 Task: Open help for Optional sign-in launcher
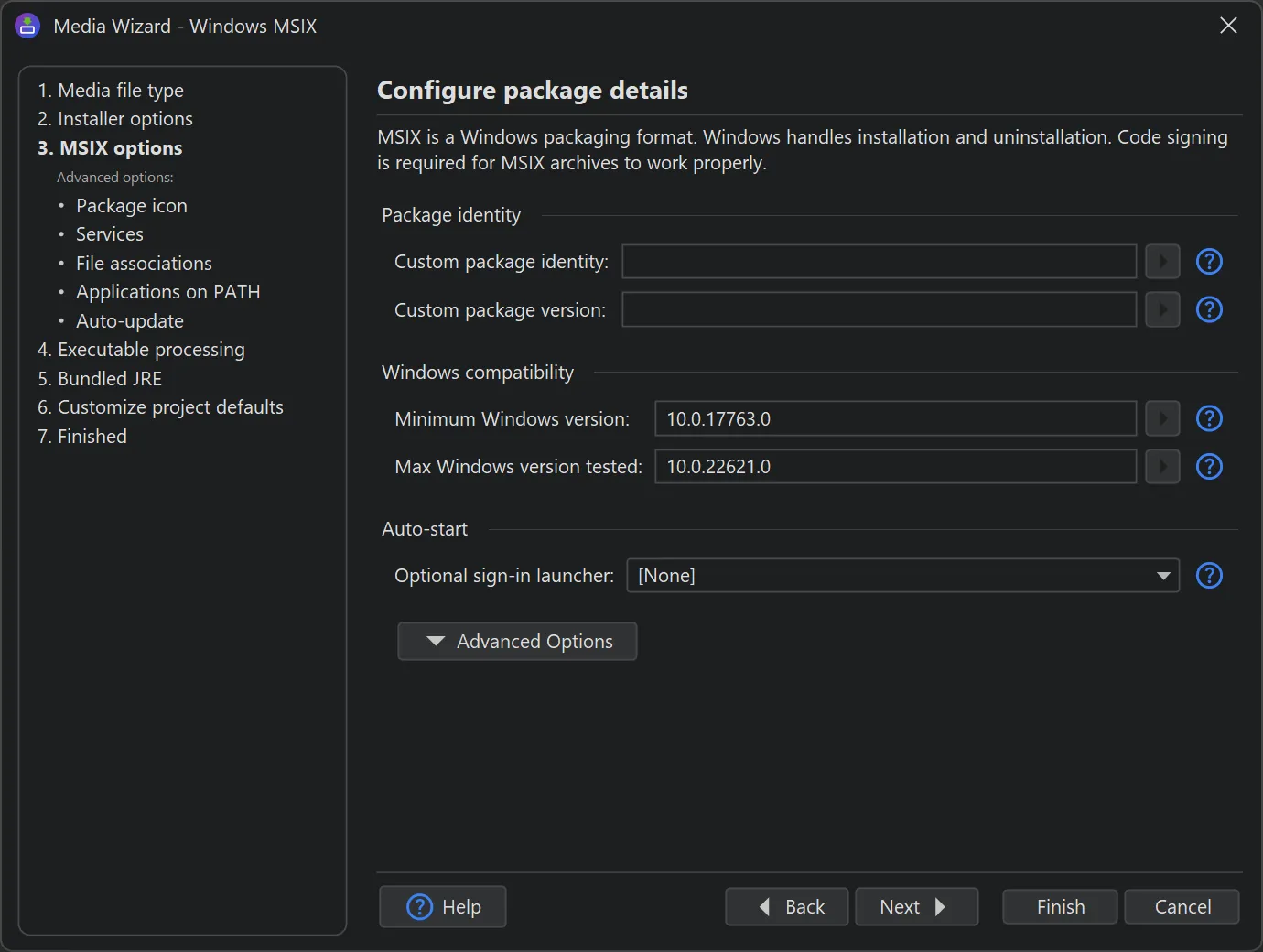(x=1209, y=576)
